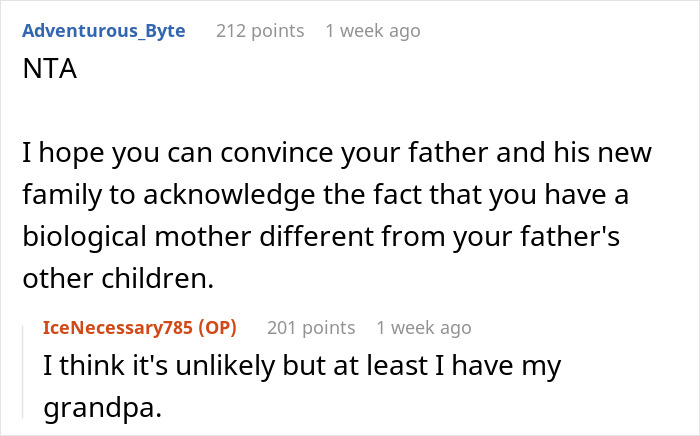Open the top comment's 1 week ago timestamp

(372, 31)
